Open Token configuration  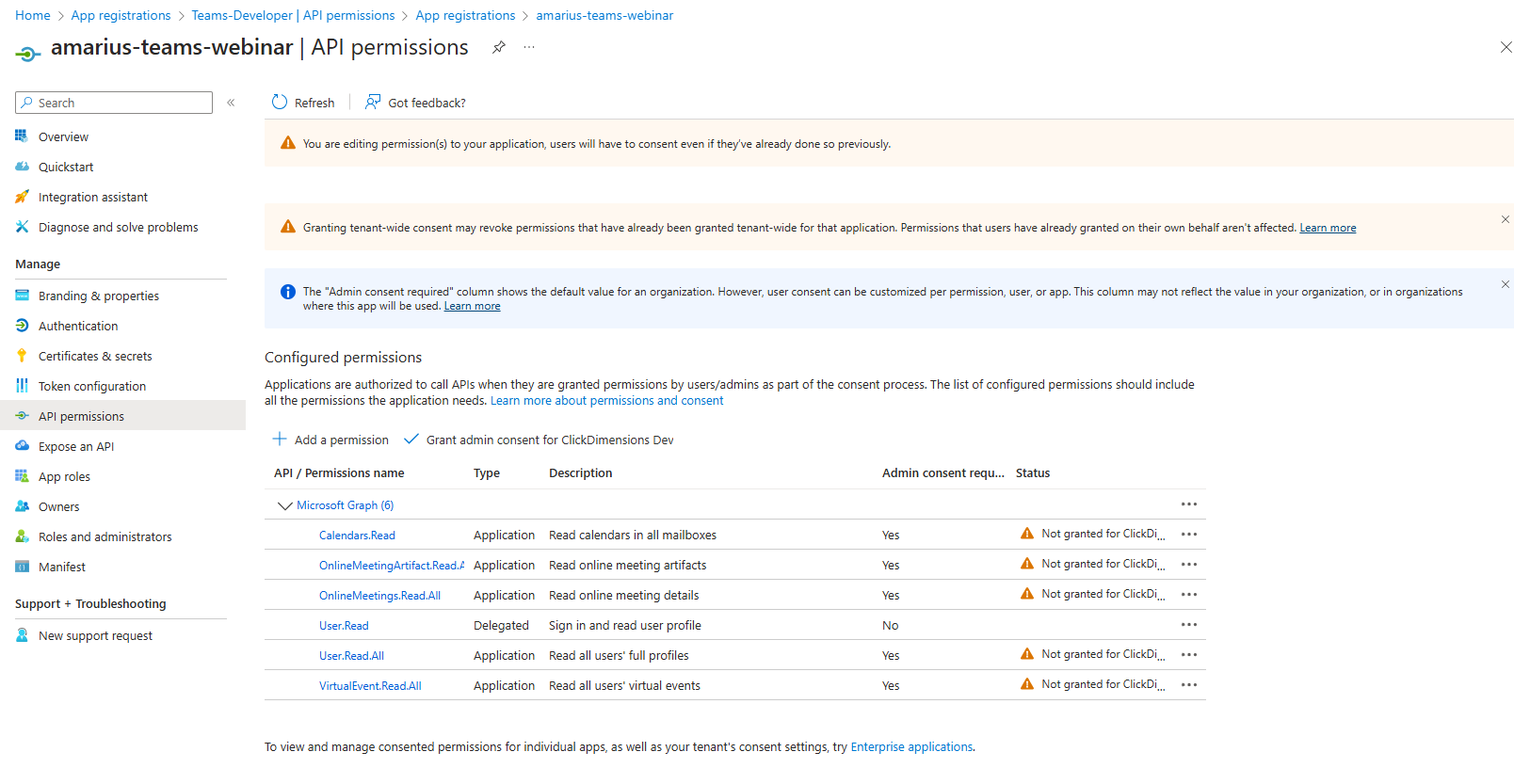point(92,386)
